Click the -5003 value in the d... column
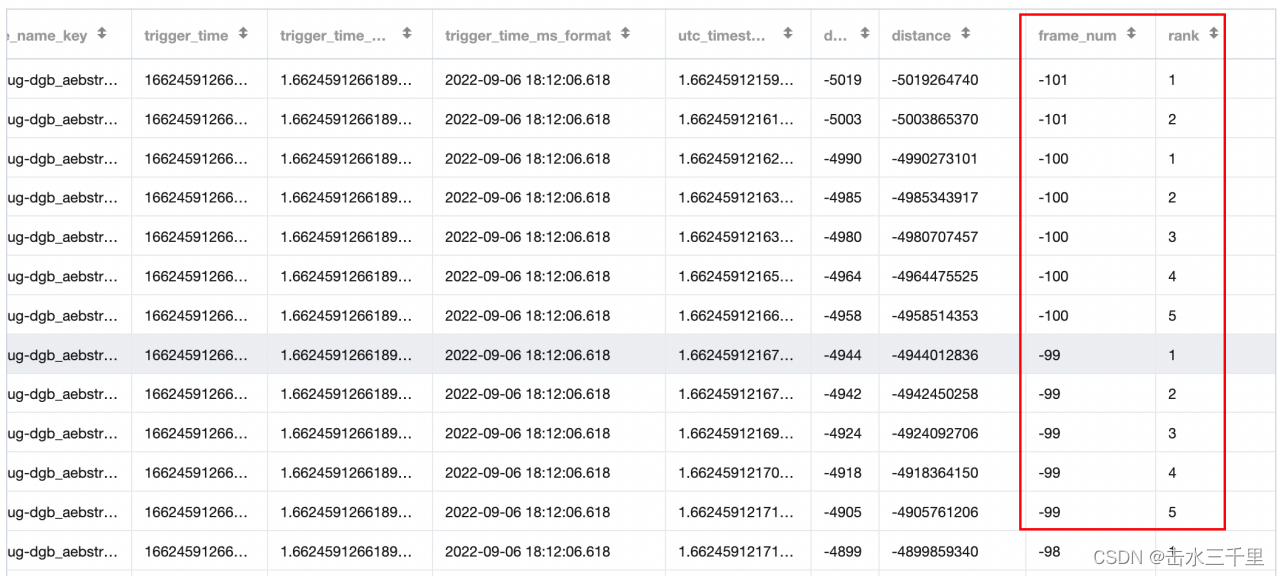The width and height of the screenshot is (1280, 576). tap(842, 119)
